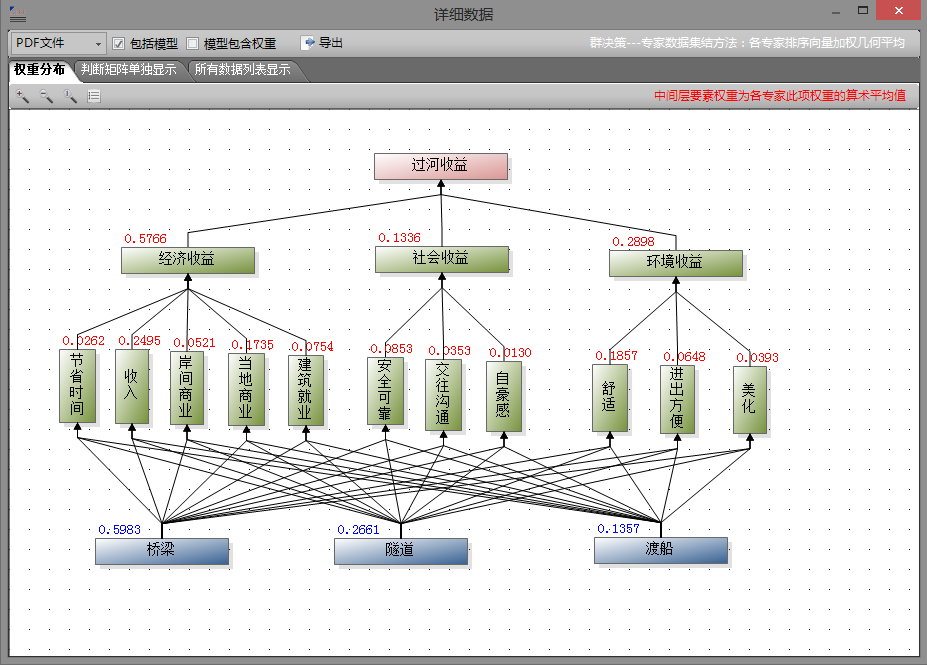Click the 0.1735 weight above 当地商业

(252, 345)
